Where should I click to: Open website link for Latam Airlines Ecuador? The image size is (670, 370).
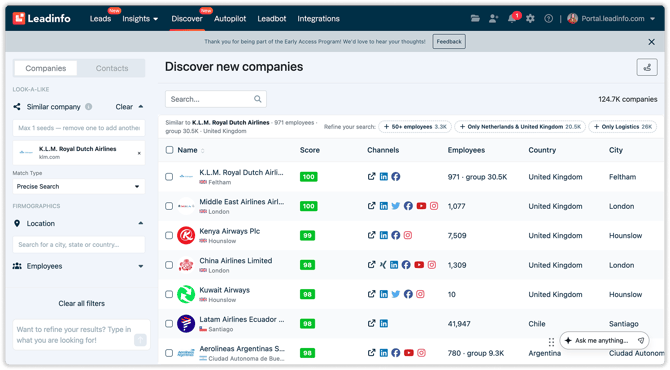click(371, 323)
